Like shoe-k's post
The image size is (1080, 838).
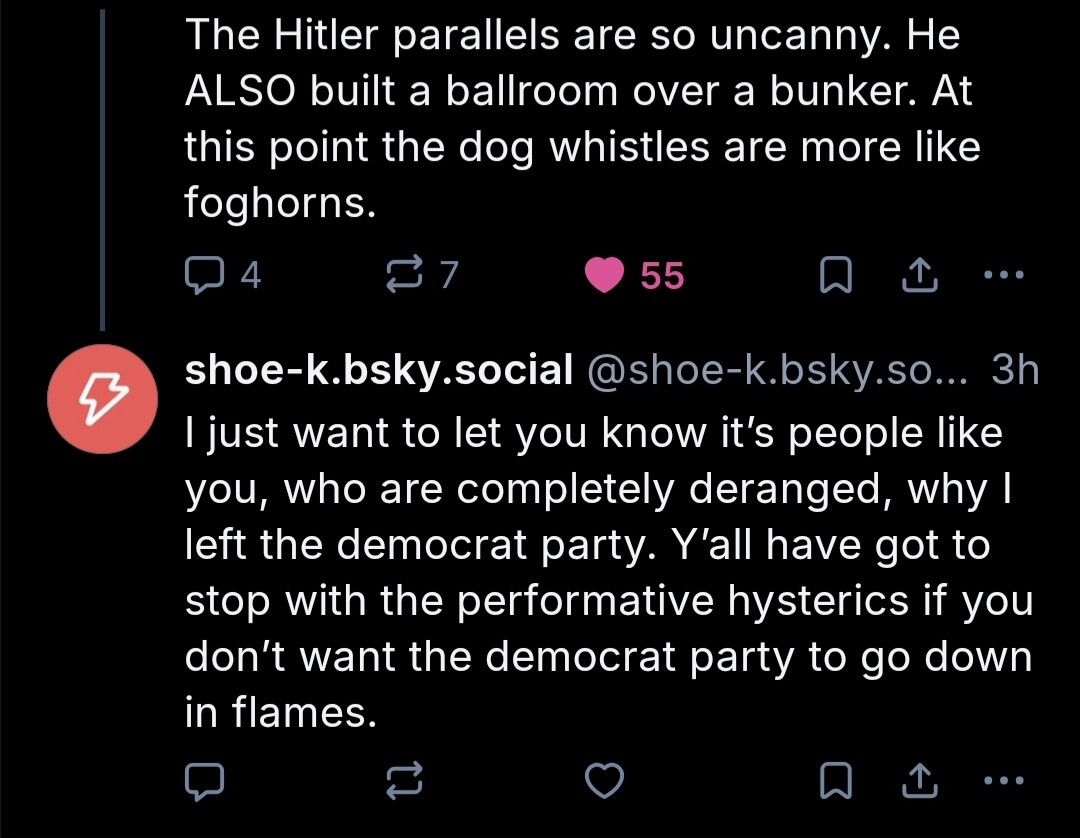604,781
